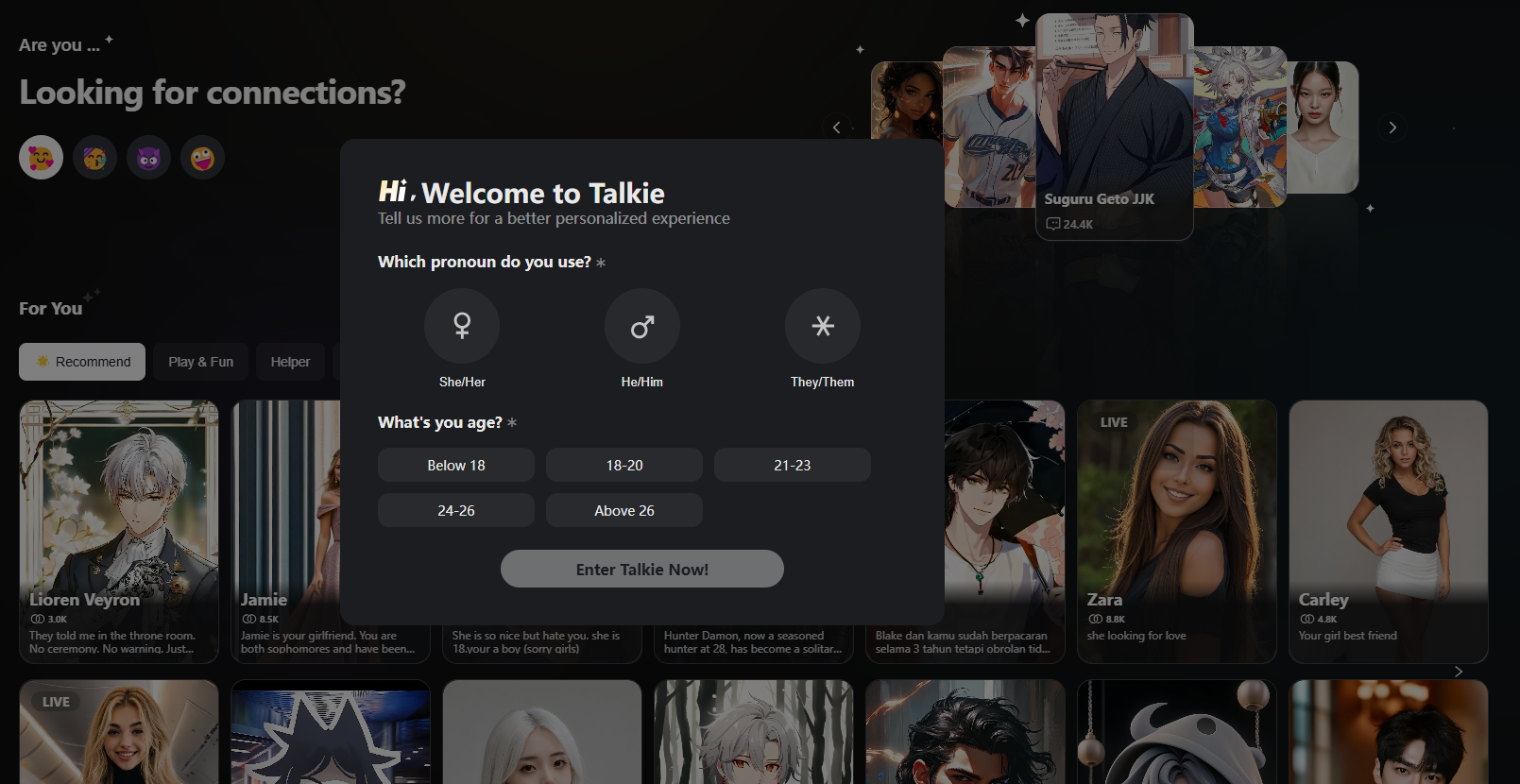The width and height of the screenshot is (1520, 784).
Task: Open the white-haired woman card in bottom row
Action: tap(542, 731)
